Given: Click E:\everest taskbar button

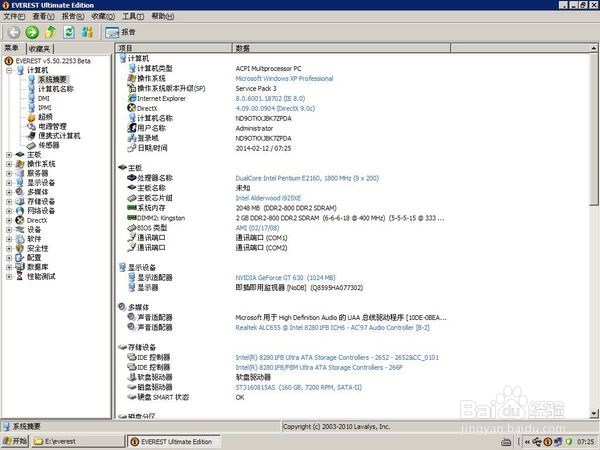Looking at the screenshot, I should point(78,441).
